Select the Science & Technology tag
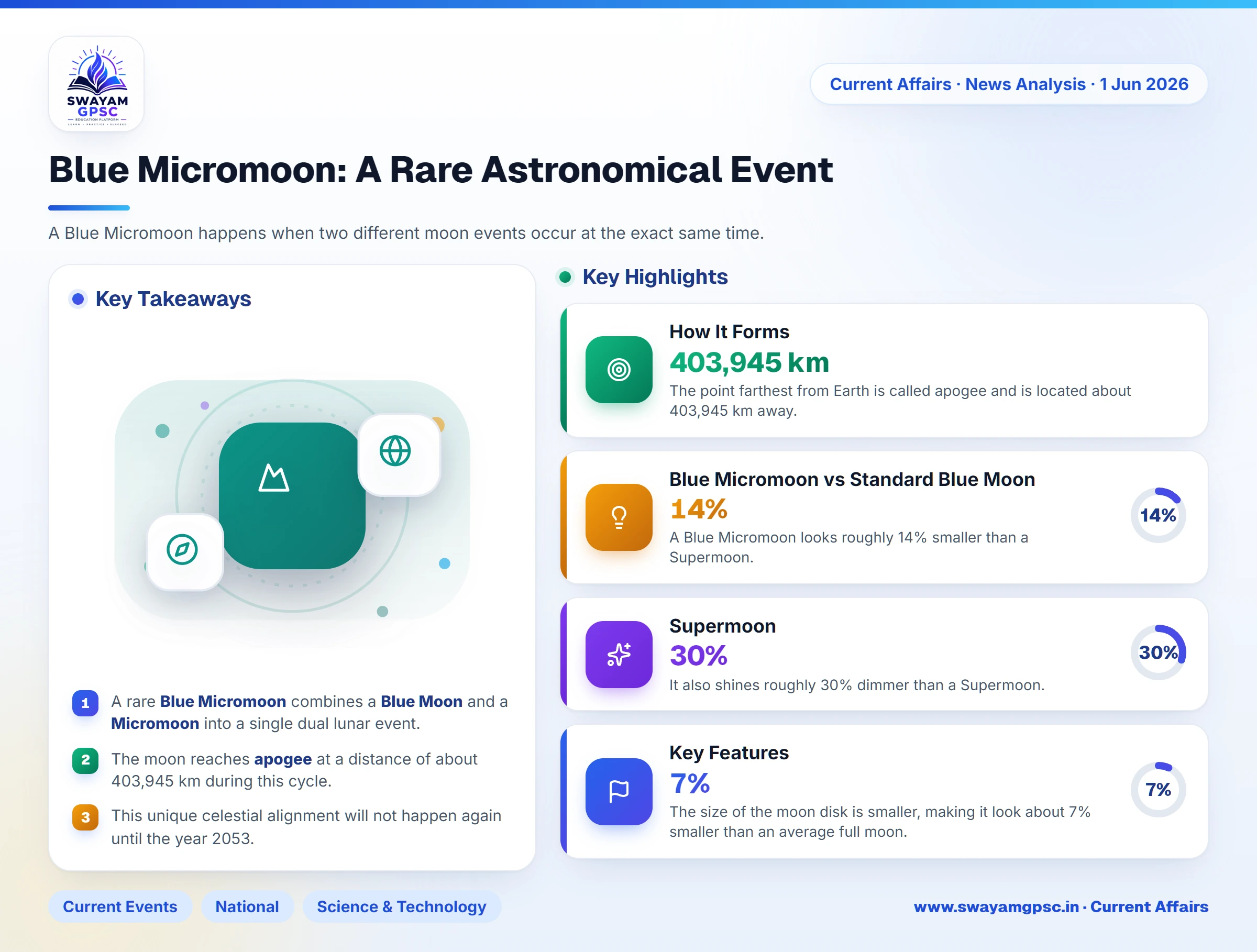The image size is (1257, 952). [402, 906]
